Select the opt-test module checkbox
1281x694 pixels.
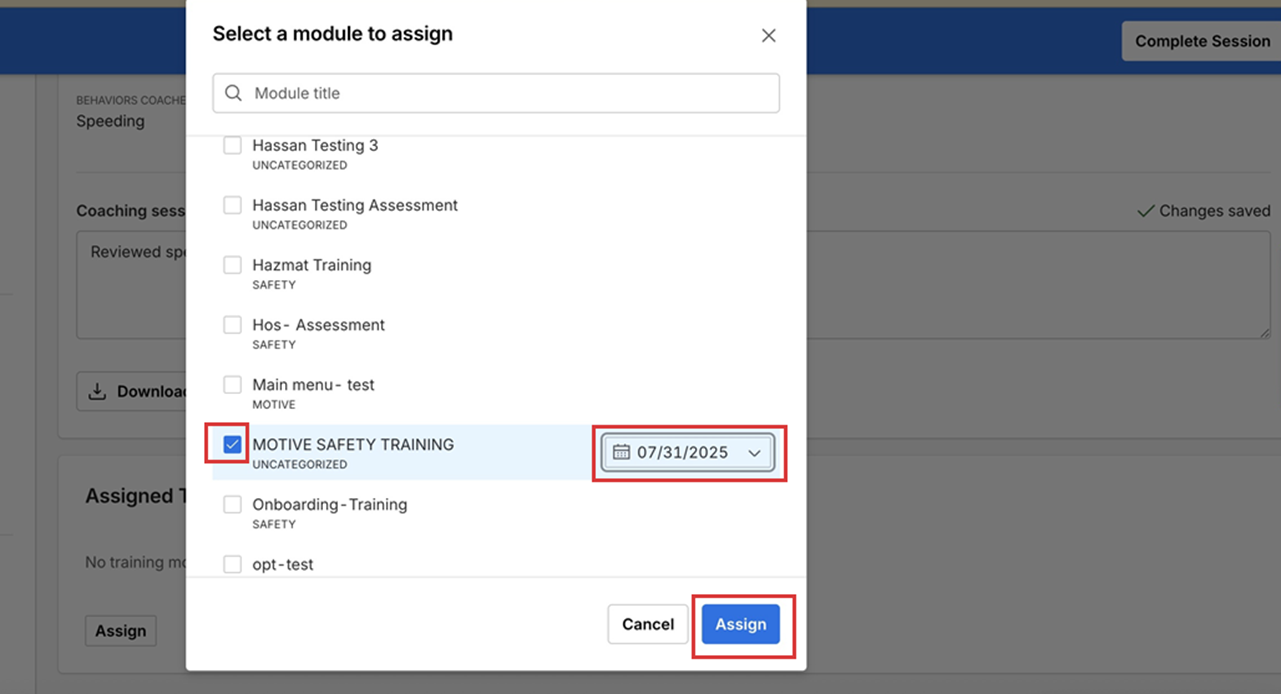pyautogui.click(x=232, y=564)
